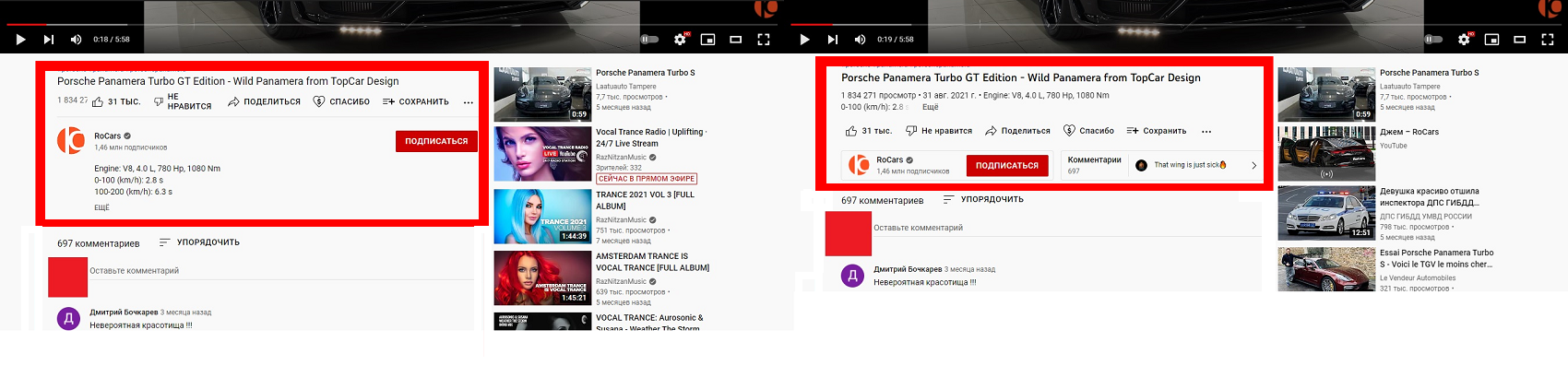The height and width of the screenshot is (389, 1568).
Task: Click the uppercase 'СОХРАНИТЬ' save button
Action: coord(415,101)
